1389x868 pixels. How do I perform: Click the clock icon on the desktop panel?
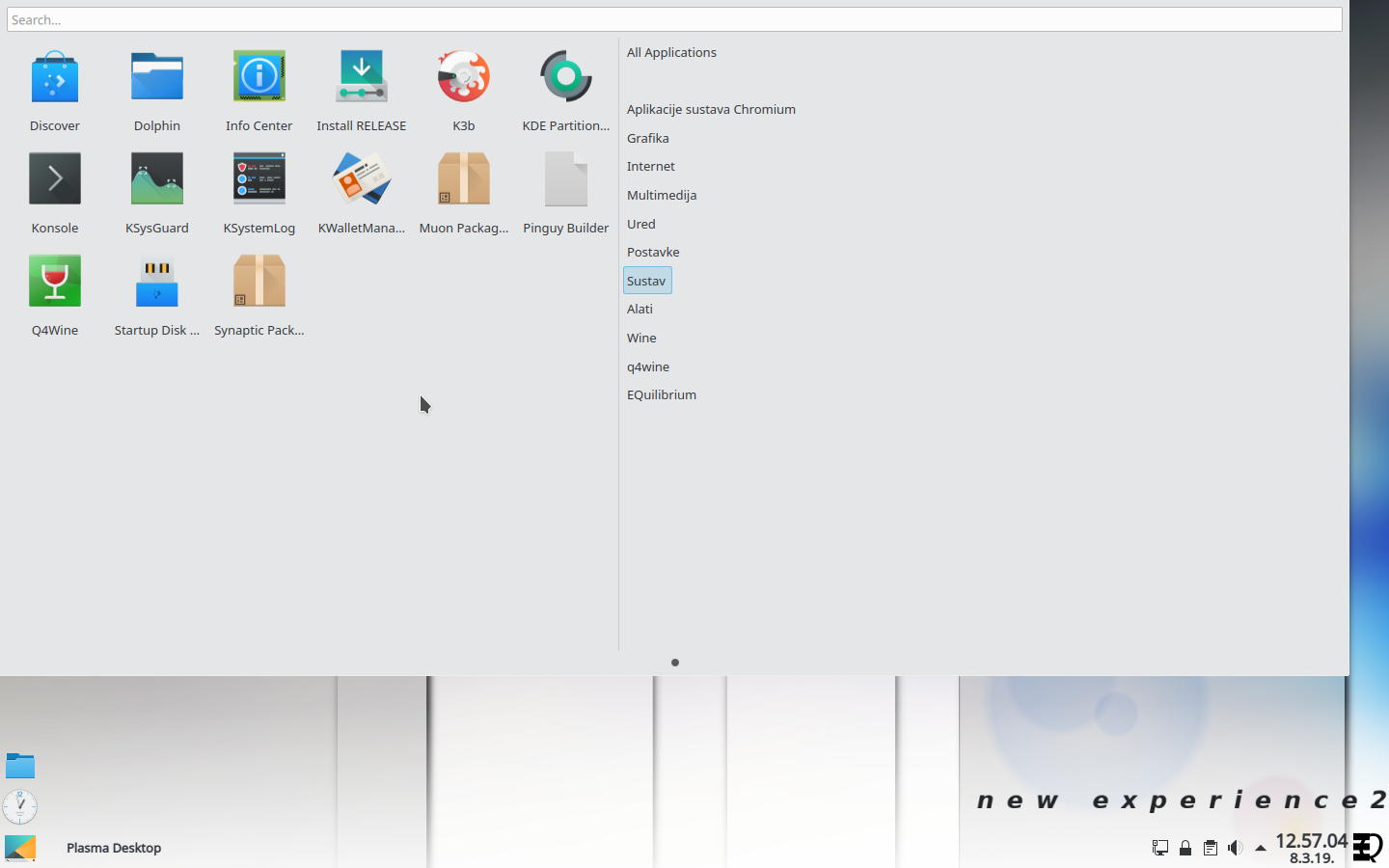pos(20,806)
